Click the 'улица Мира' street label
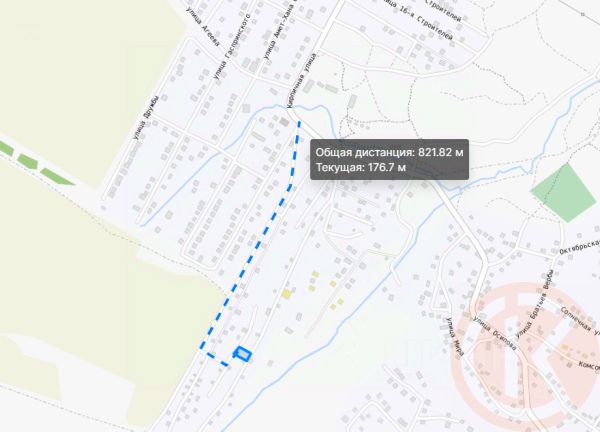 (455, 336)
